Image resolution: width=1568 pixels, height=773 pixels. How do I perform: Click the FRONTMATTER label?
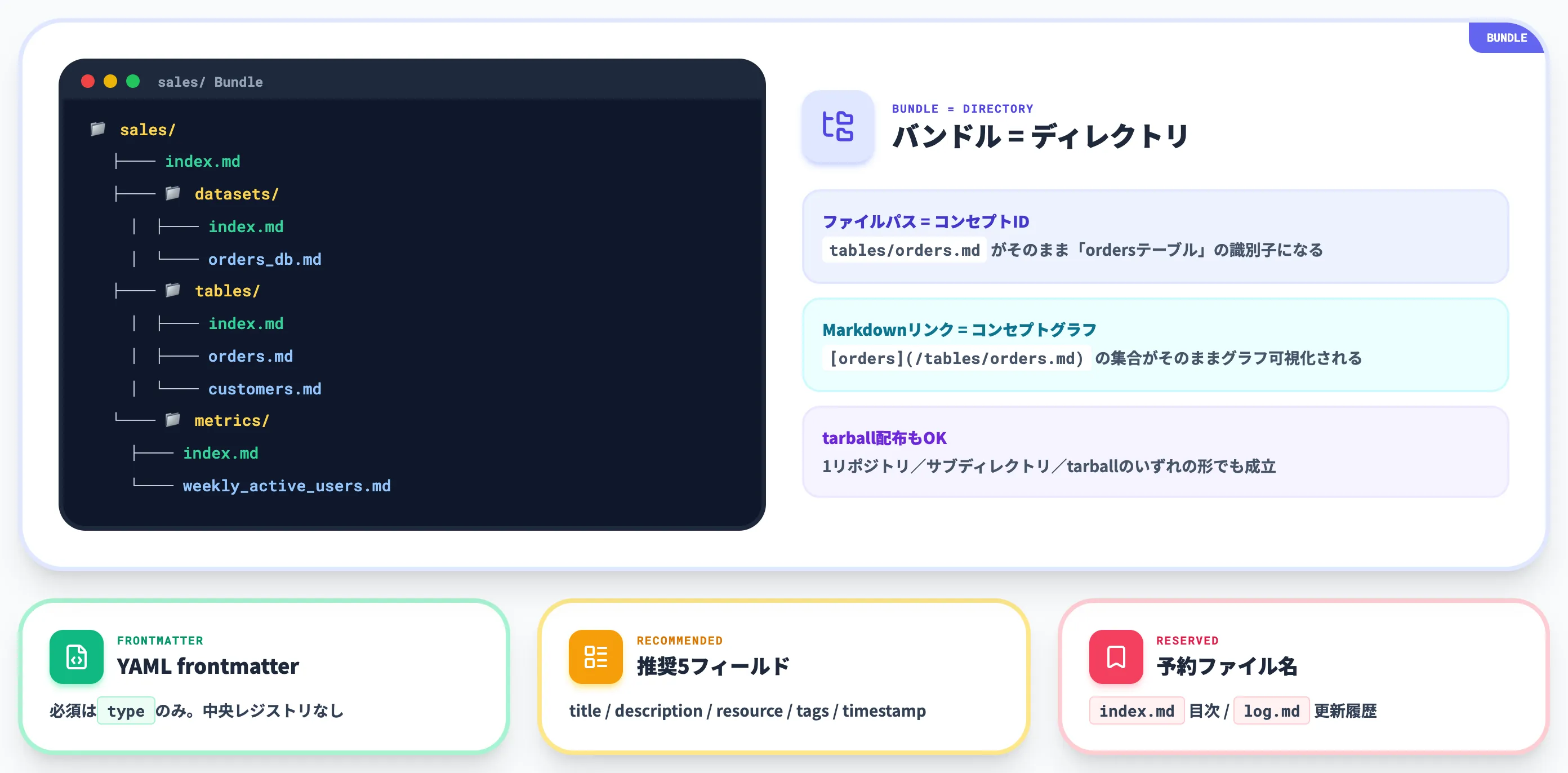click(x=160, y=641)
